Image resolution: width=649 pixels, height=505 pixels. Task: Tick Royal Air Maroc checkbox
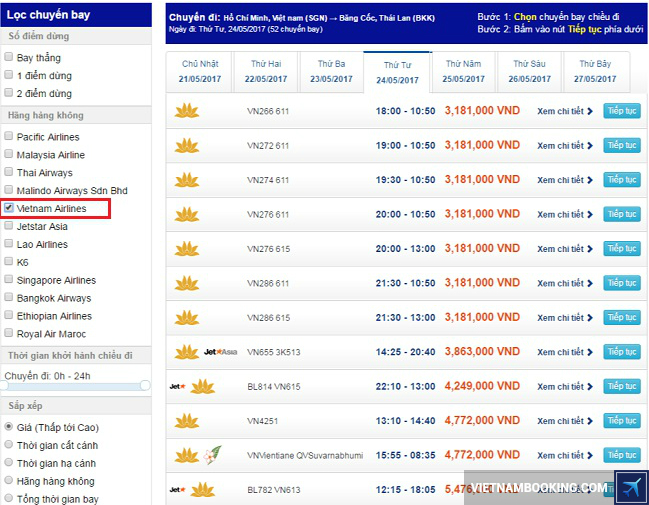pos(8,332)
